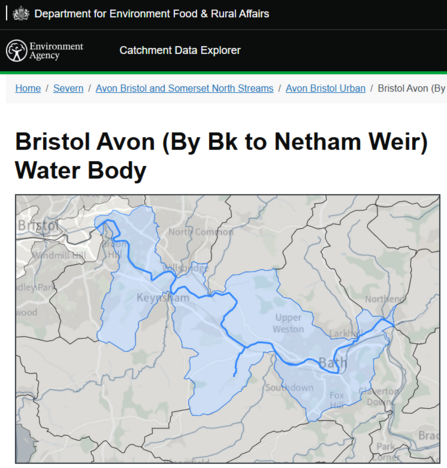The width and height of the screenshot is (447, 468).
Task: Click the Southdown label on the map
Action: (x=289, y=388)
